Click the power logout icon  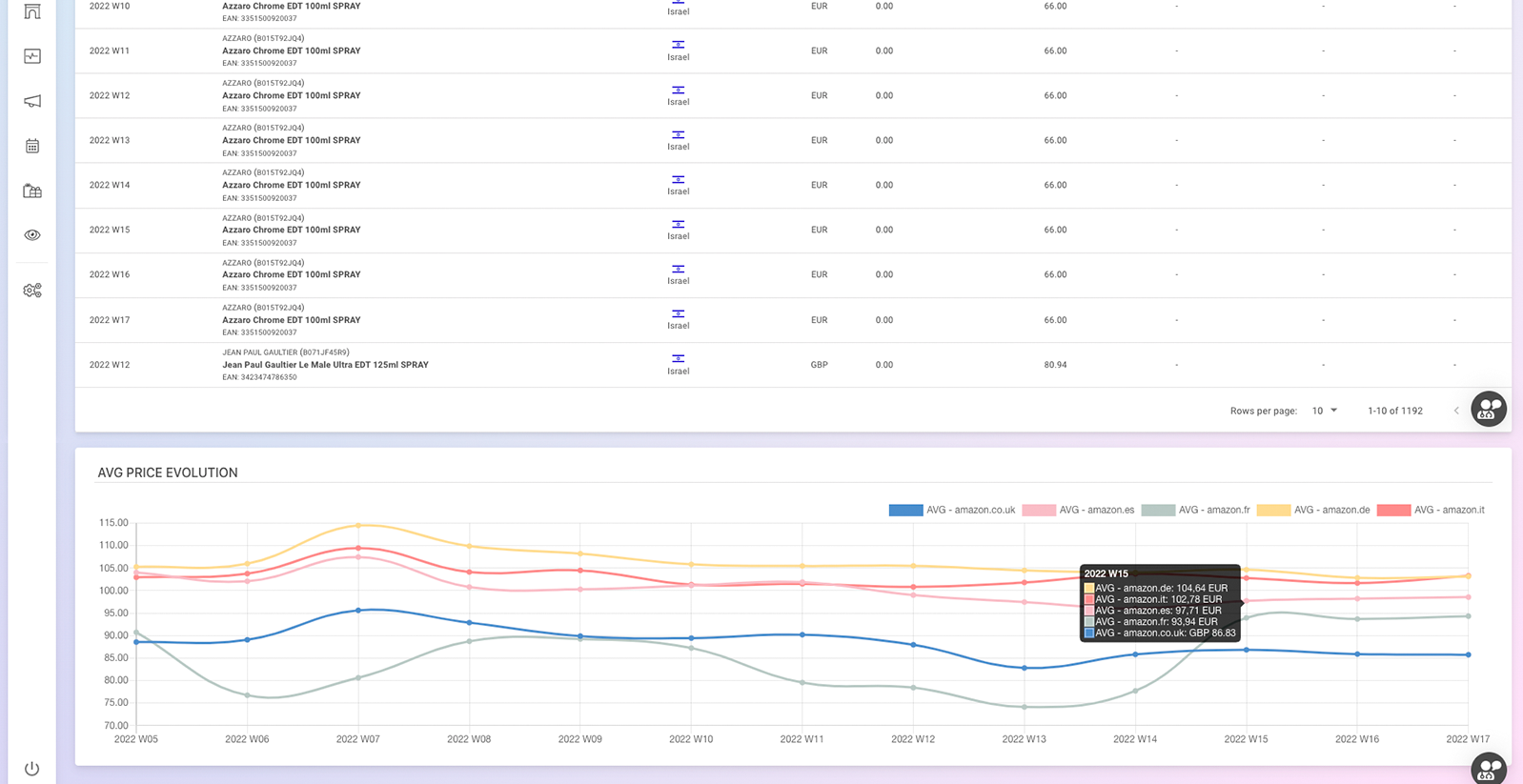point(32,769)
